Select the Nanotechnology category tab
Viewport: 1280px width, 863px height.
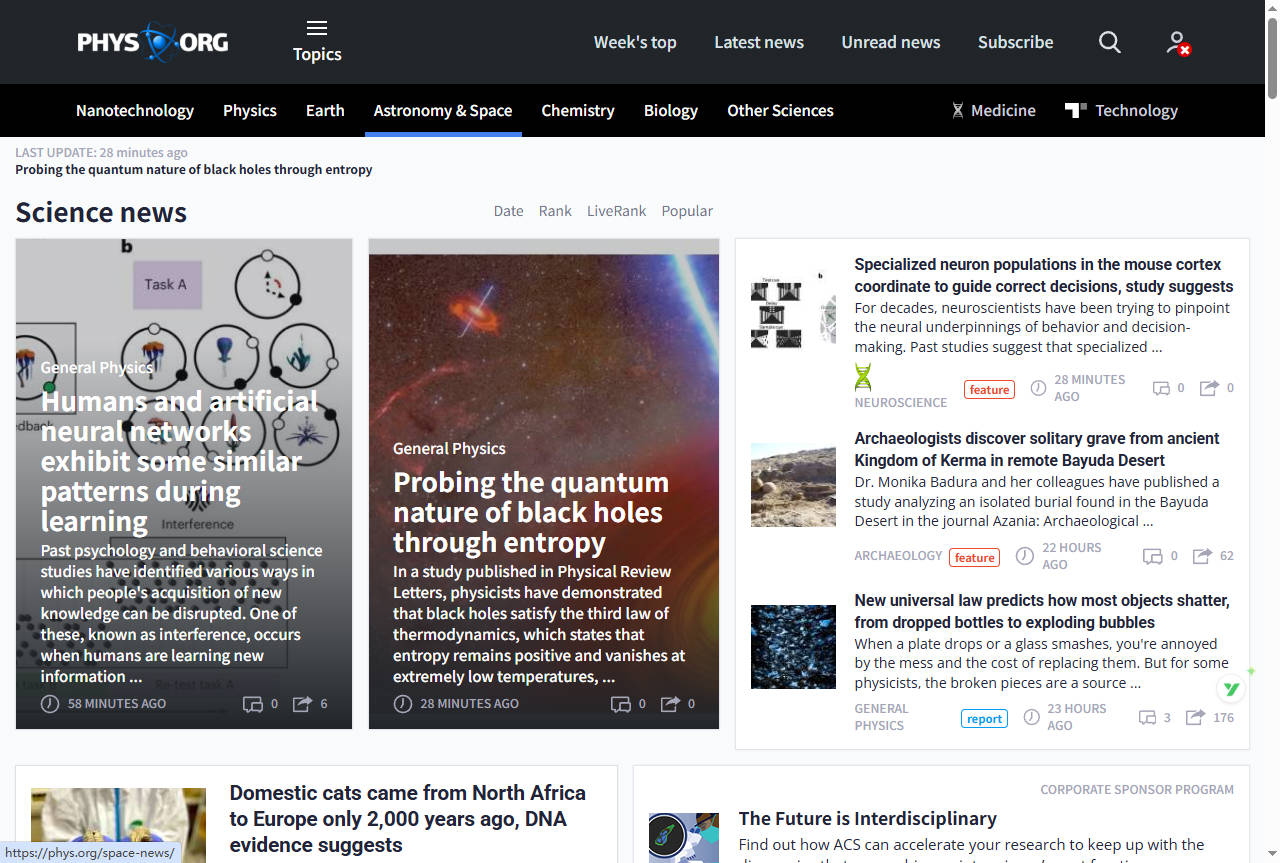coord(135,111)
